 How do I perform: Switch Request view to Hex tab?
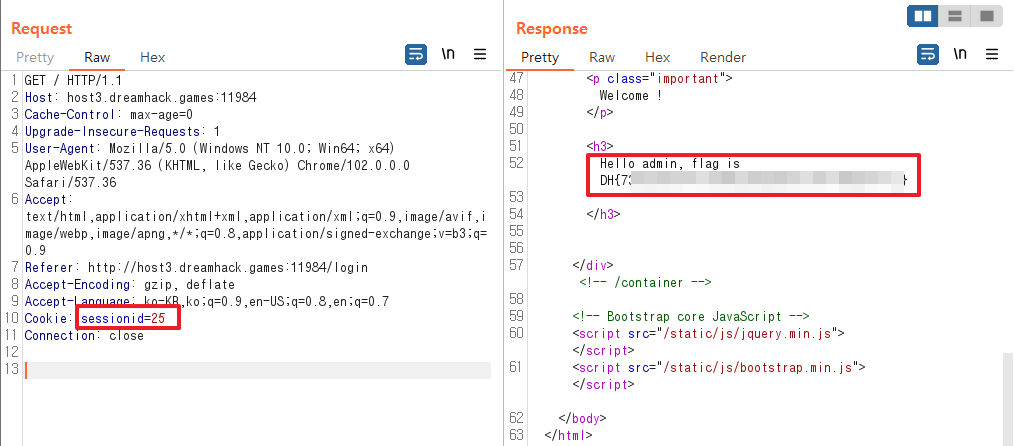pyautogui.click(x=153, y=58)
